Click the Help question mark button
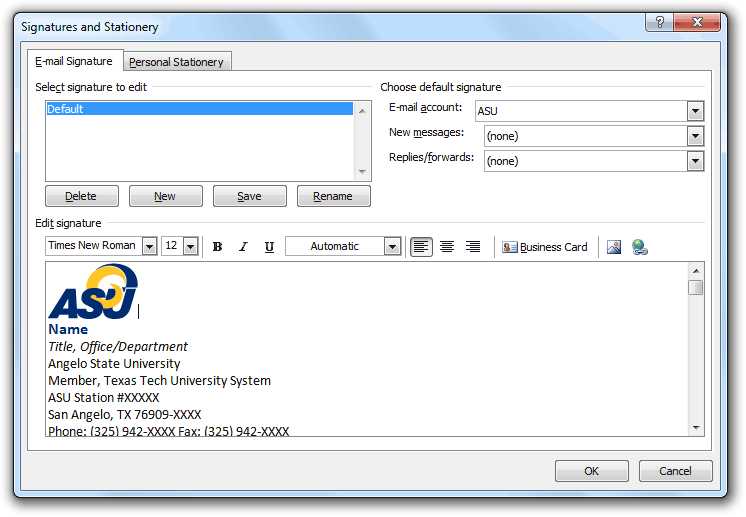Viewport: 746px width, 517px height. [x=659, y=22]
